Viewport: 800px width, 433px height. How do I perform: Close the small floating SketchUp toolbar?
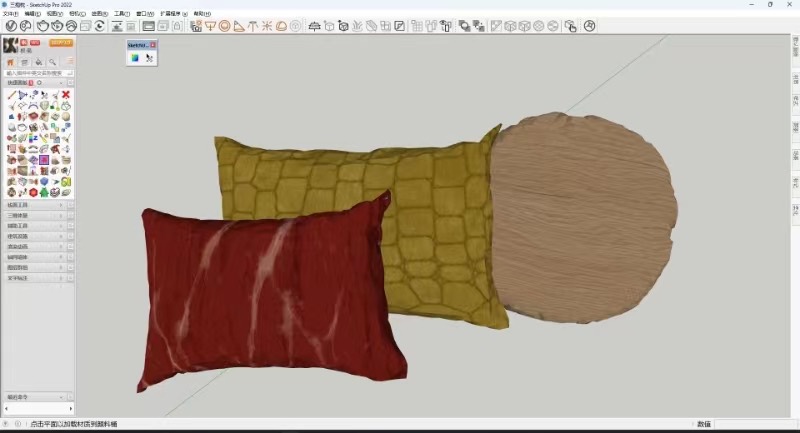pos(153,45)
